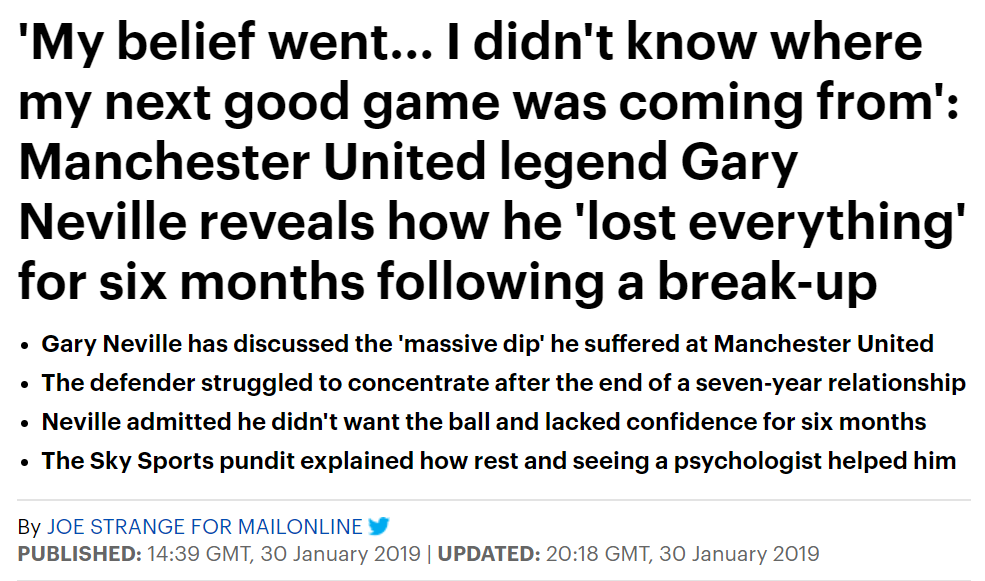The width and height of the screenshot is (985, 581).
Task: Select the 'massive dip' bullet point text
Action: coord(487,344)
